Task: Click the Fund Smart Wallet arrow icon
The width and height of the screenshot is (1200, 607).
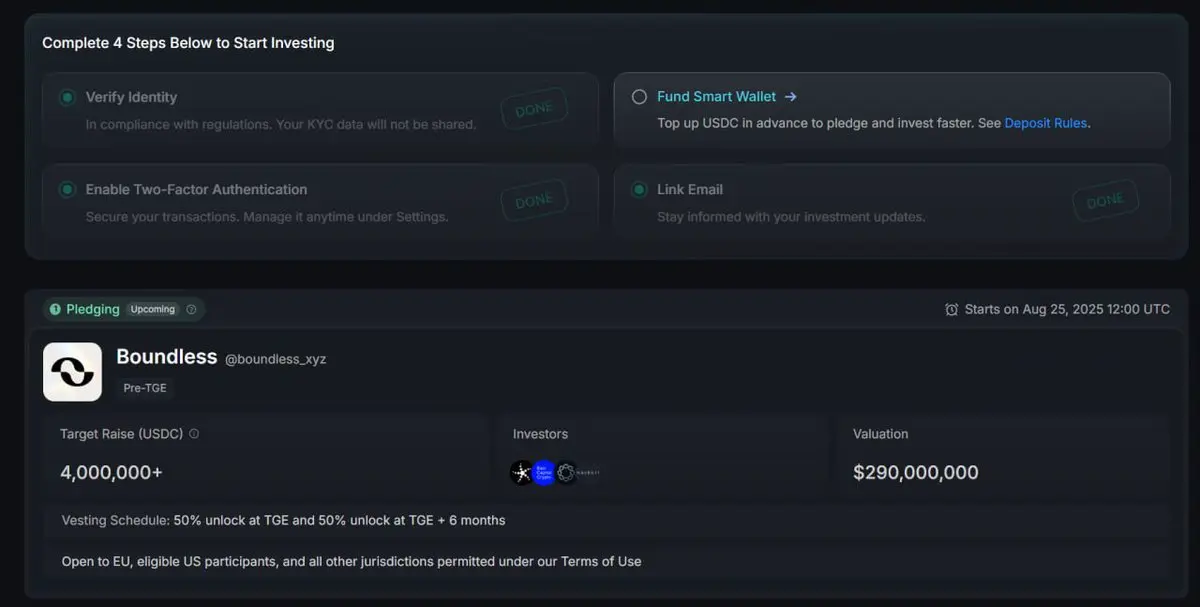Action: point(790,97)
